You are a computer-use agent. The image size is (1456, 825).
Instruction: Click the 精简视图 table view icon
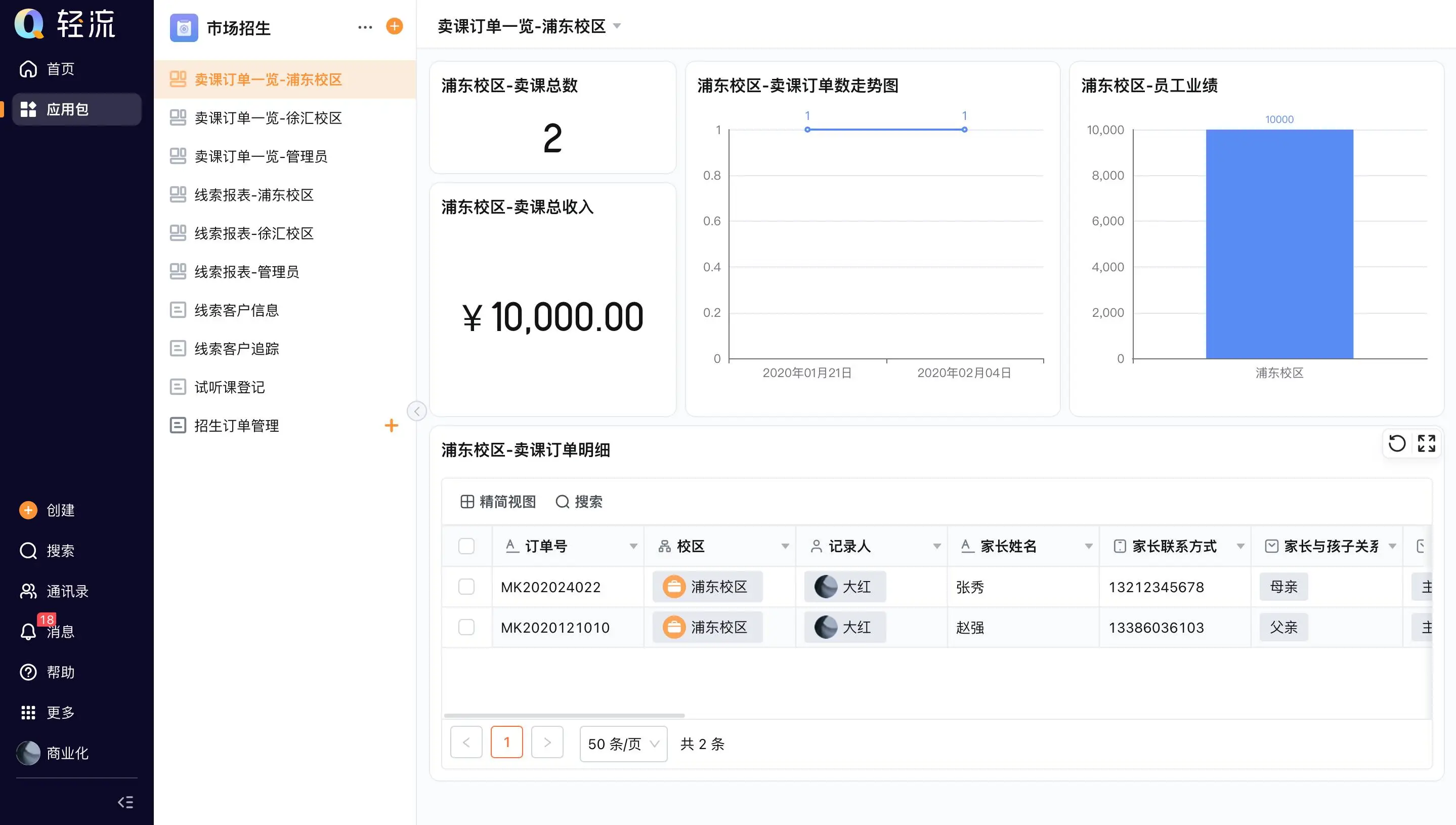coord(467,502)
